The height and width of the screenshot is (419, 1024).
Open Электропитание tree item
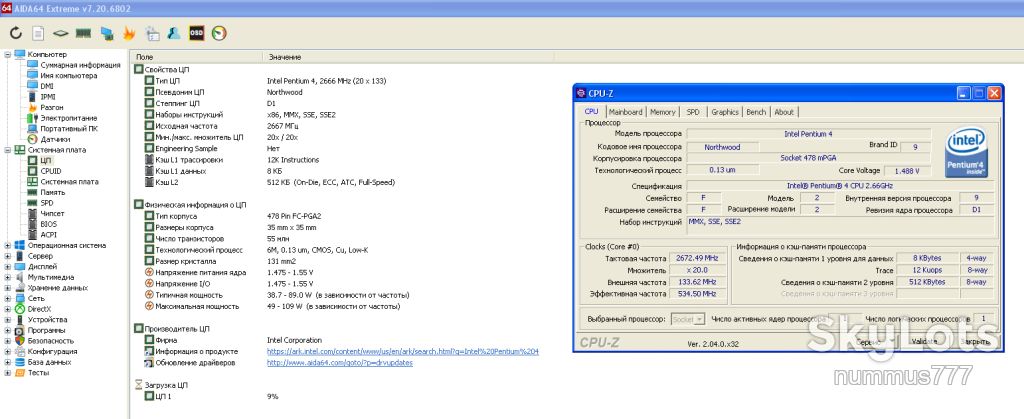point(69,118)
